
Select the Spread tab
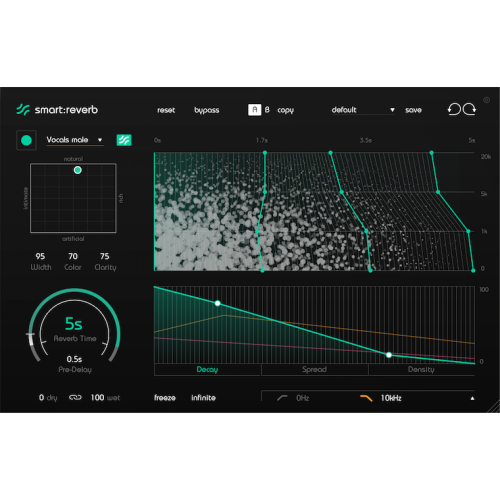pyautogui.click(x=314, y=369)
